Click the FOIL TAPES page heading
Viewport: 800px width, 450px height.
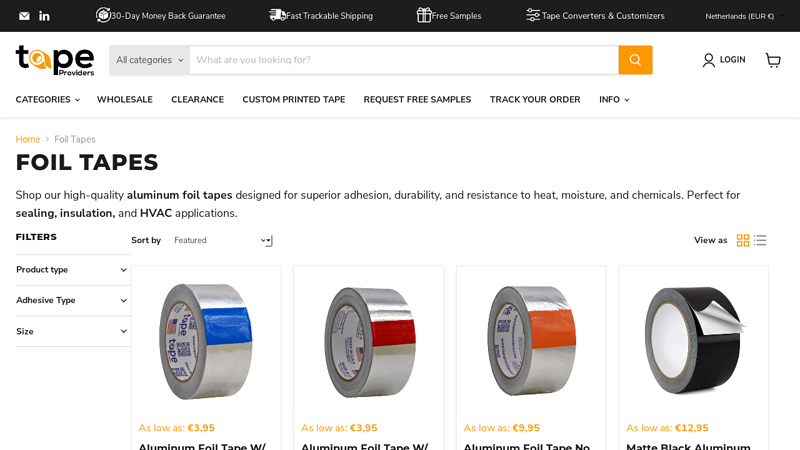pyautogui.click(x=87, y=163)
